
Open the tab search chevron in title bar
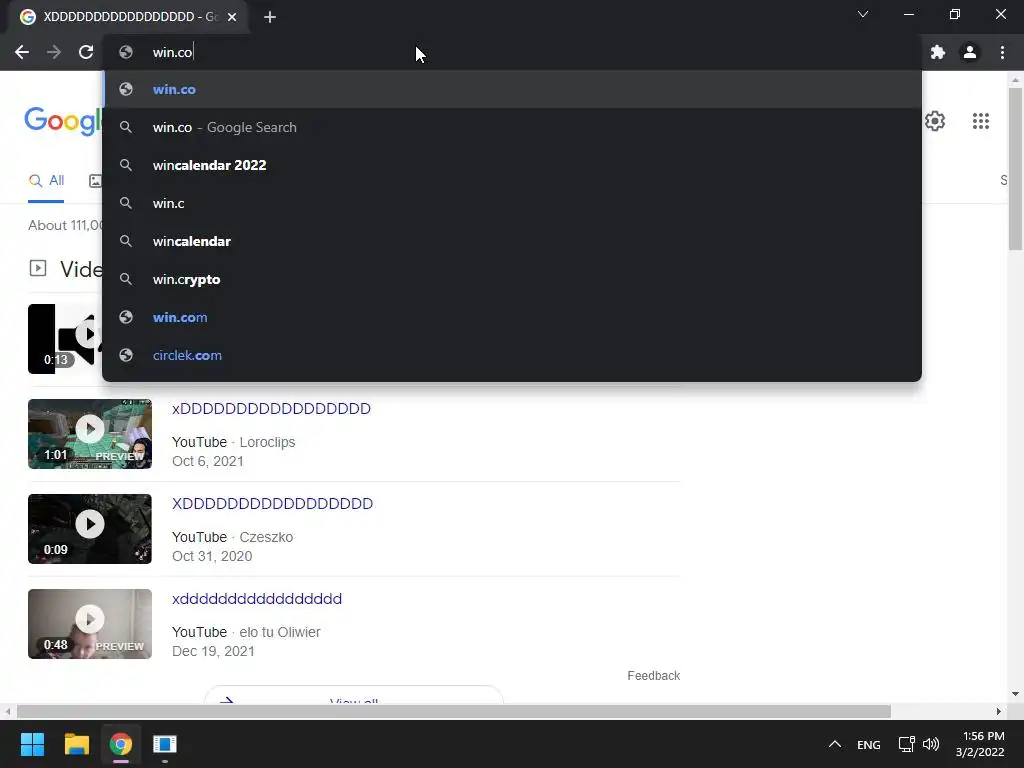tap(863, 14)
